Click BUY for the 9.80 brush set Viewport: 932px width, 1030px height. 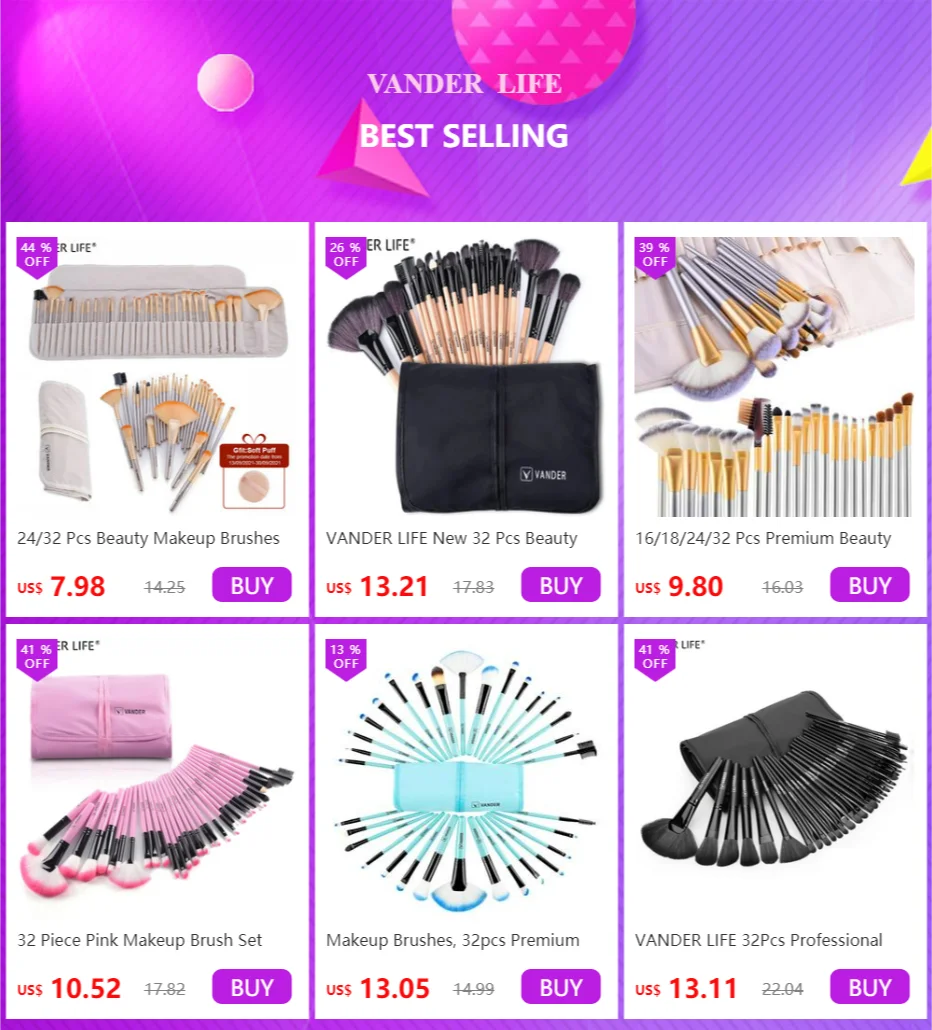pyautogui.click(x=870, y=585)
